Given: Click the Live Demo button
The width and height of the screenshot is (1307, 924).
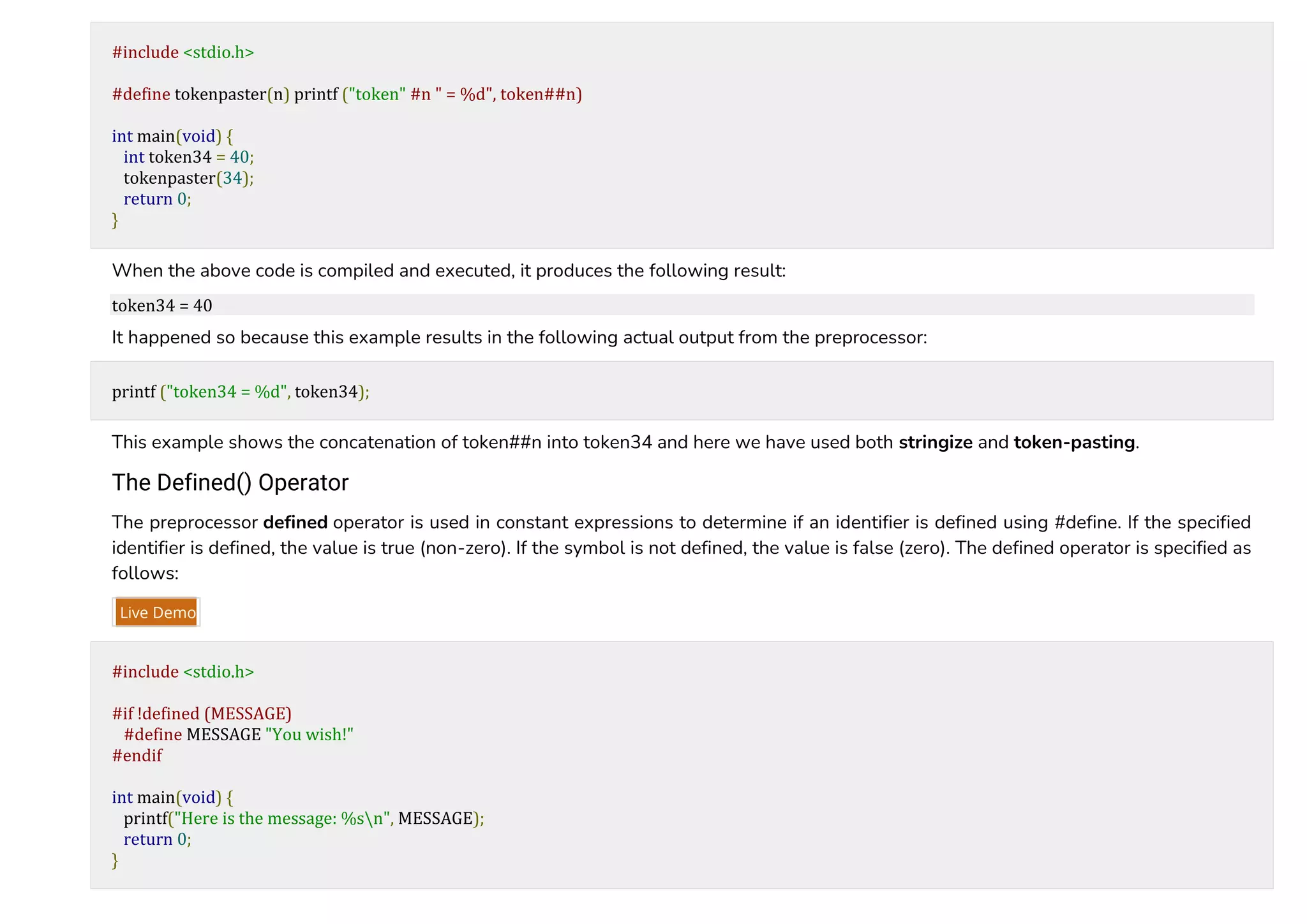Looking at the screenshot, I should (x=156, y=612).
